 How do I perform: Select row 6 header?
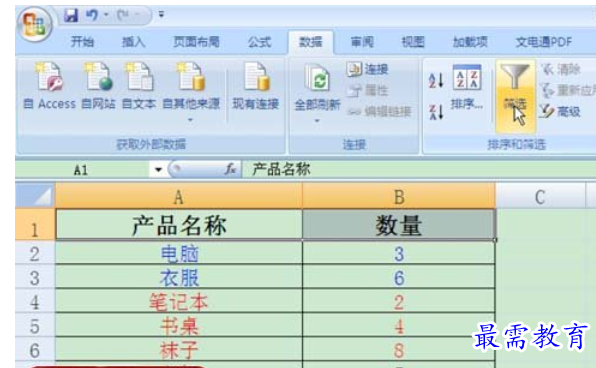[35, 350]
